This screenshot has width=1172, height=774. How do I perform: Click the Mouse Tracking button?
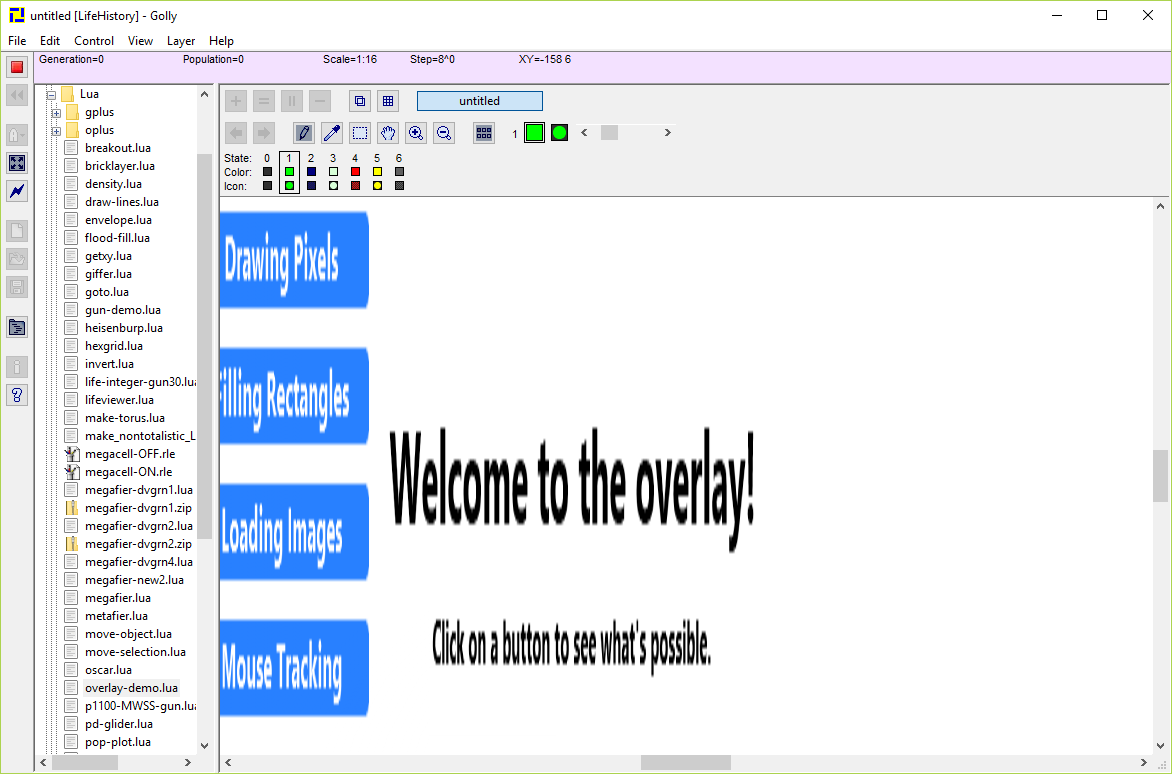pos(294,668)
